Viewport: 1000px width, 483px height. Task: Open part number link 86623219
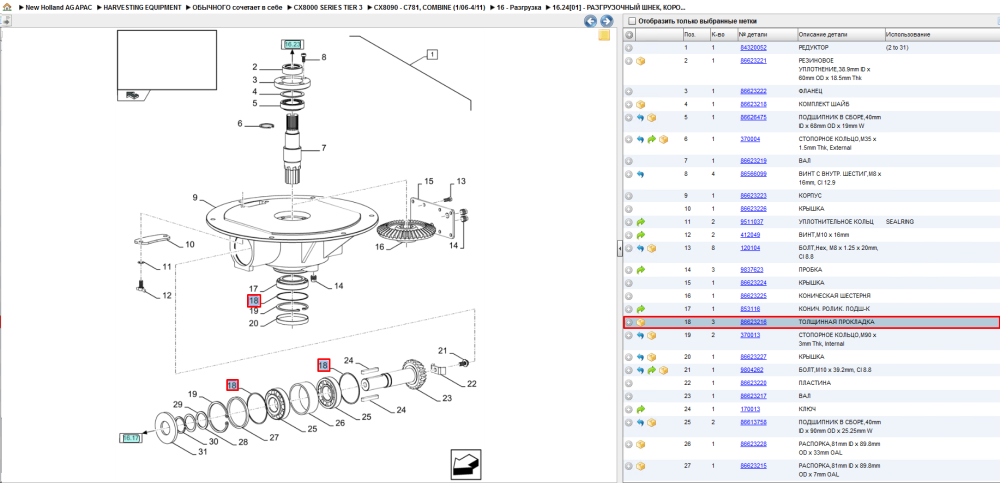coord(753,161)
